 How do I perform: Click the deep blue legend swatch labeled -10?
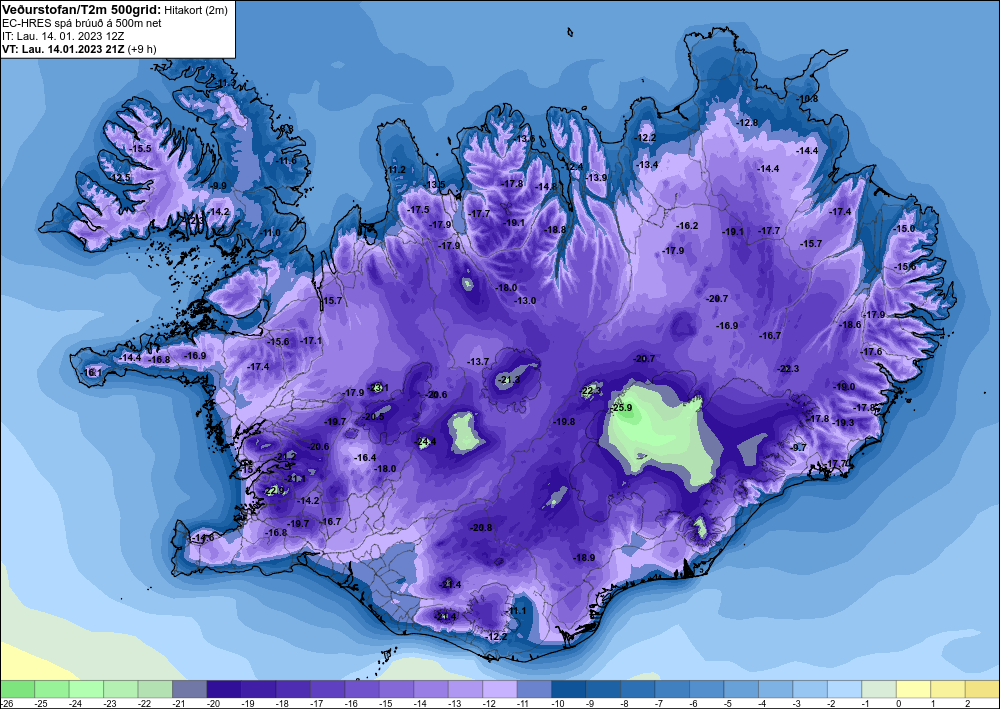click(x=568, y=689)
